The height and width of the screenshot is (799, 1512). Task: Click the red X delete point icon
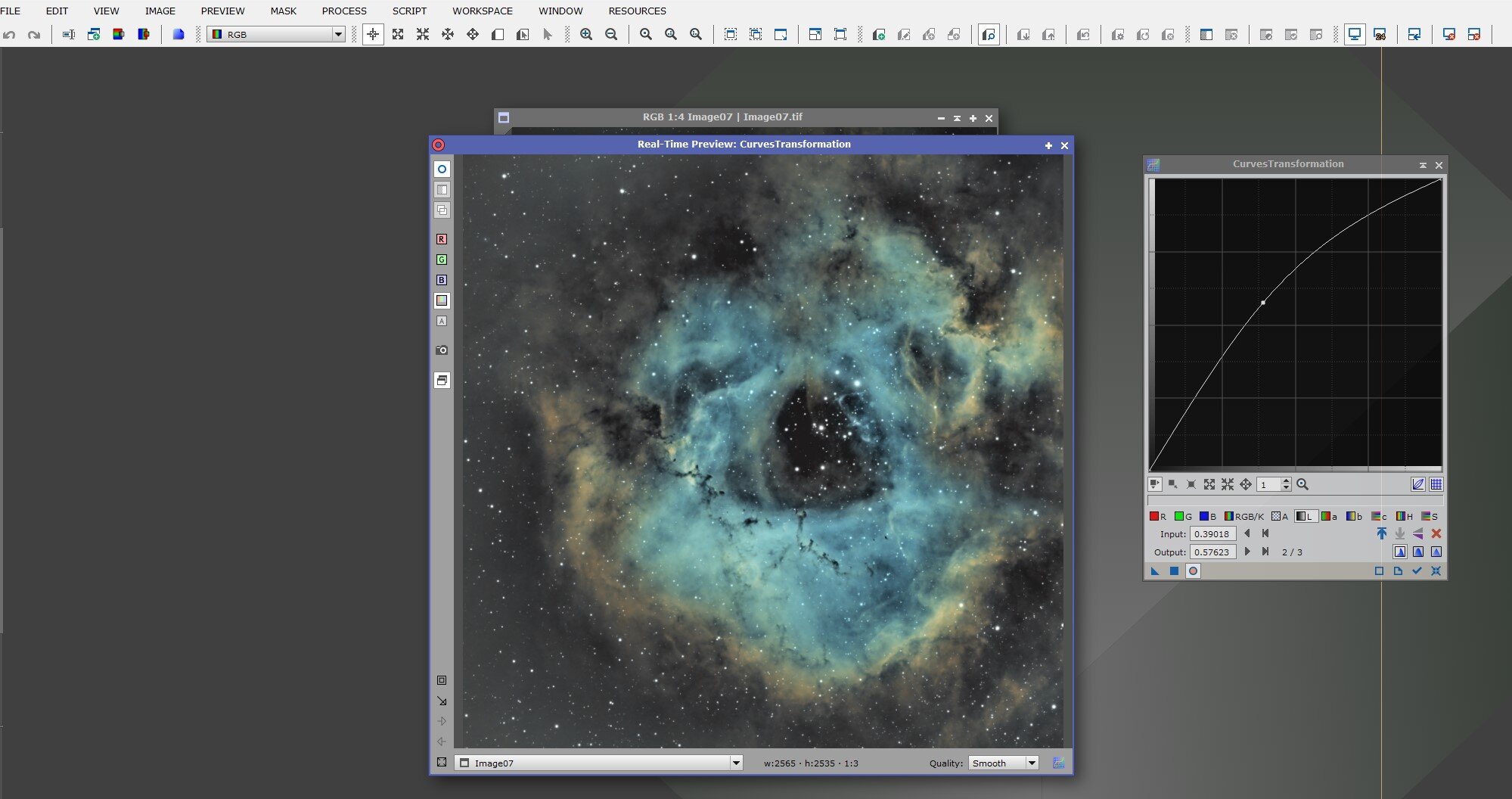1436,534
